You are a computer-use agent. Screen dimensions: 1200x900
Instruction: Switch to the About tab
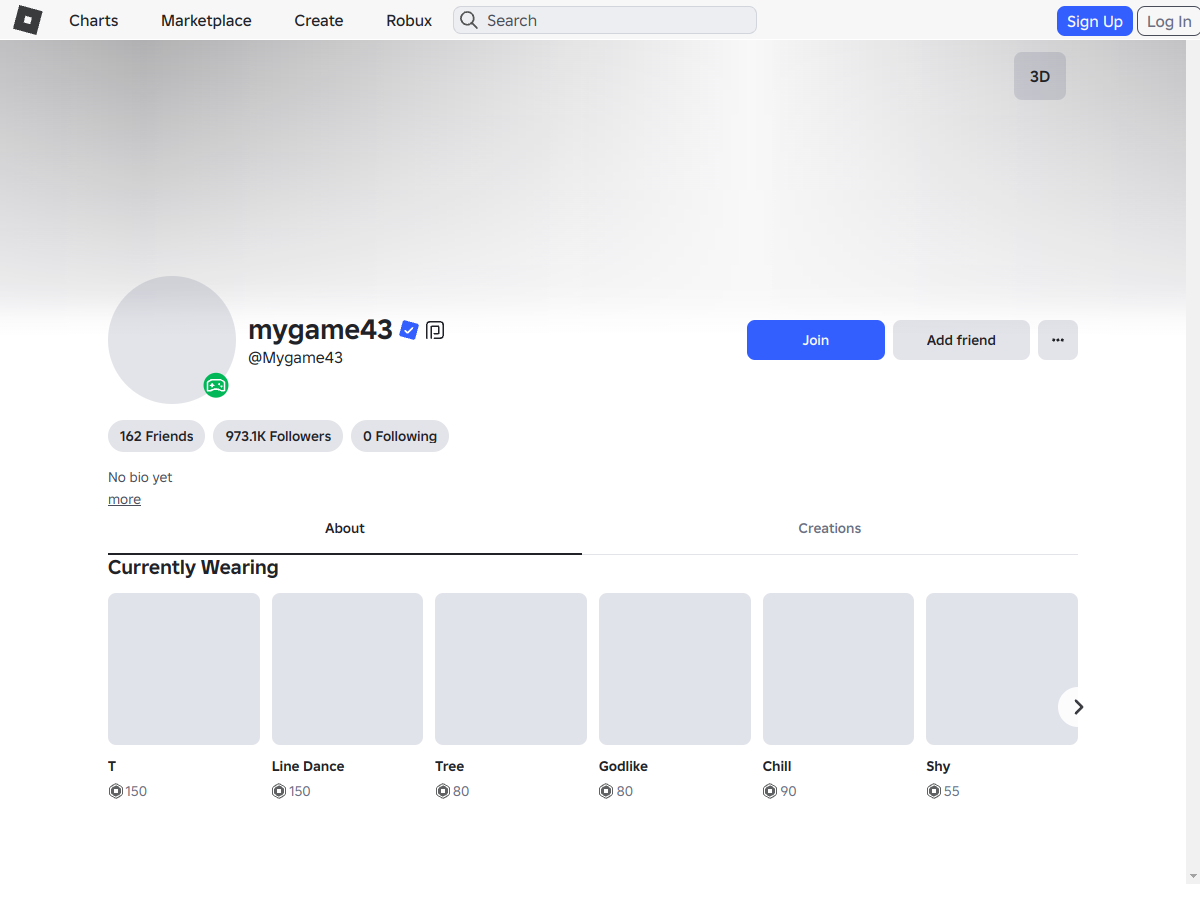[x=345, y=528]
